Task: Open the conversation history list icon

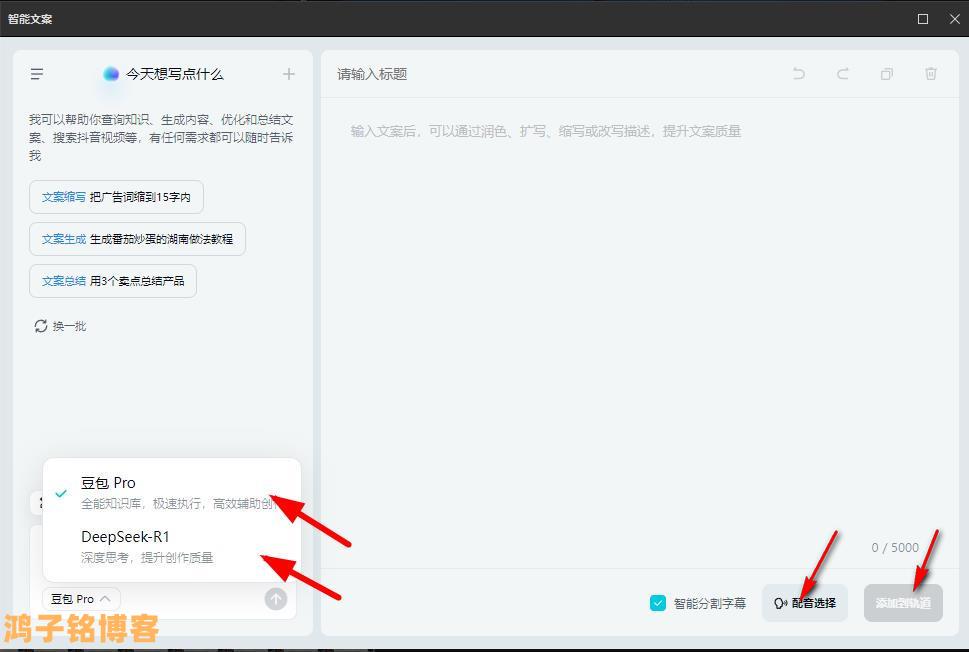Action: pyautogui.click(x=37, y=74)
